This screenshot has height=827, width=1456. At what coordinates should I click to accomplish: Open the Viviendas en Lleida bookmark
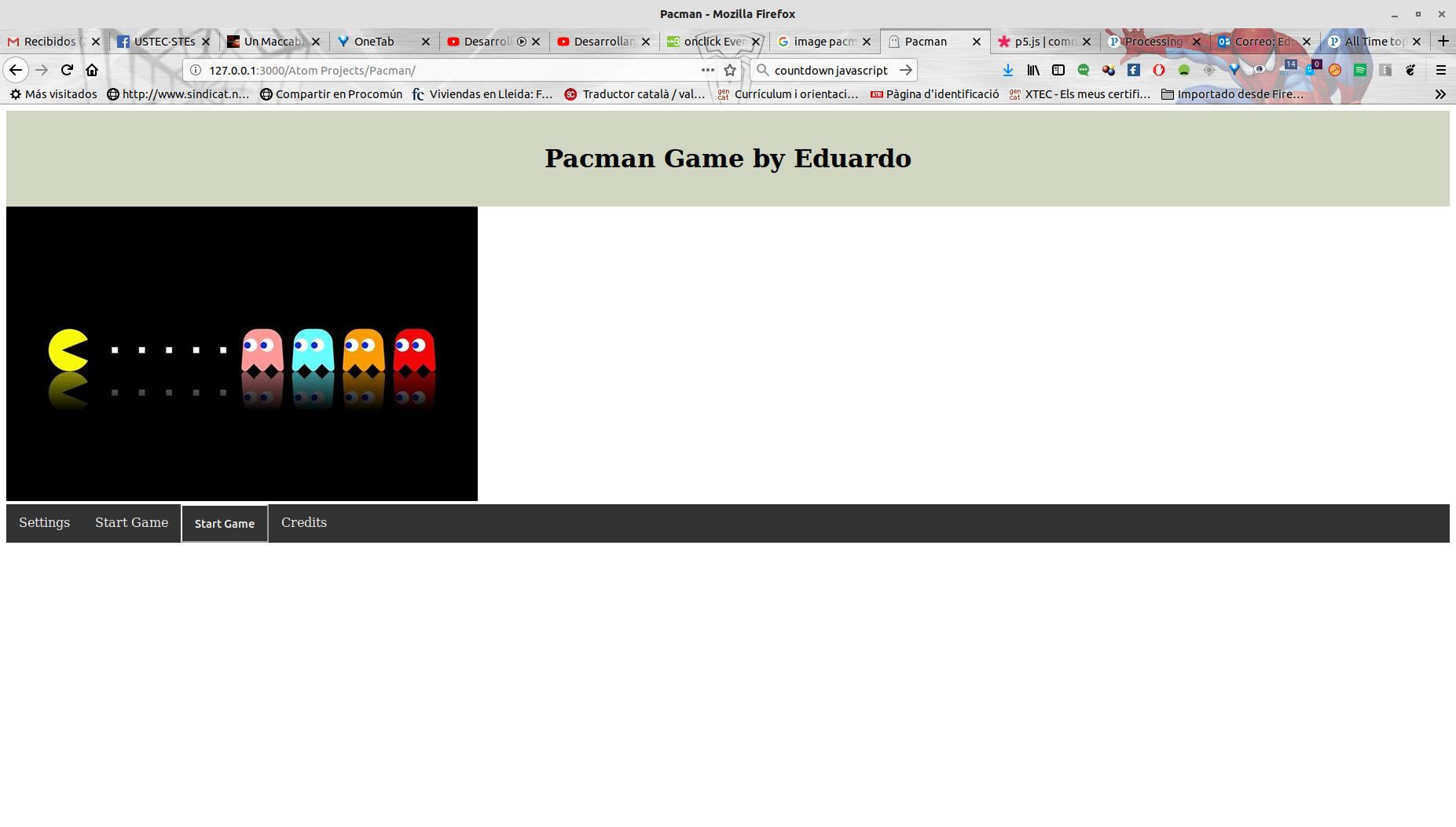[x=482, y=94]
